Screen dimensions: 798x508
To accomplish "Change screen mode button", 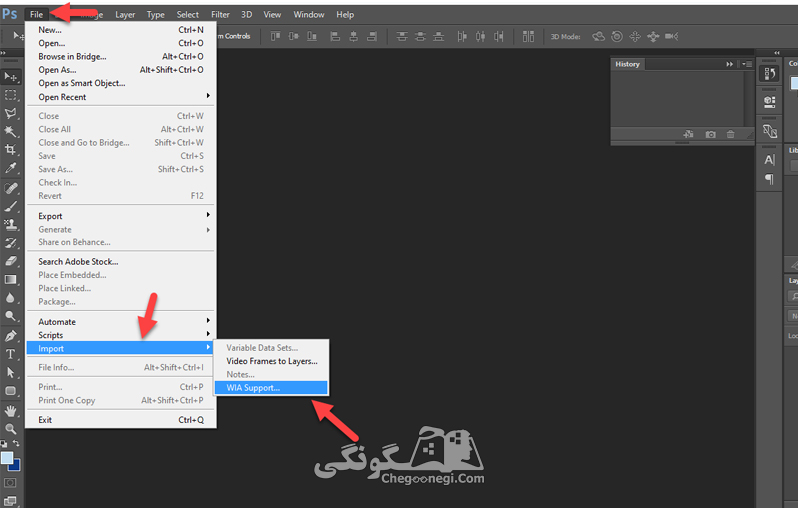I will pos(10,501).
